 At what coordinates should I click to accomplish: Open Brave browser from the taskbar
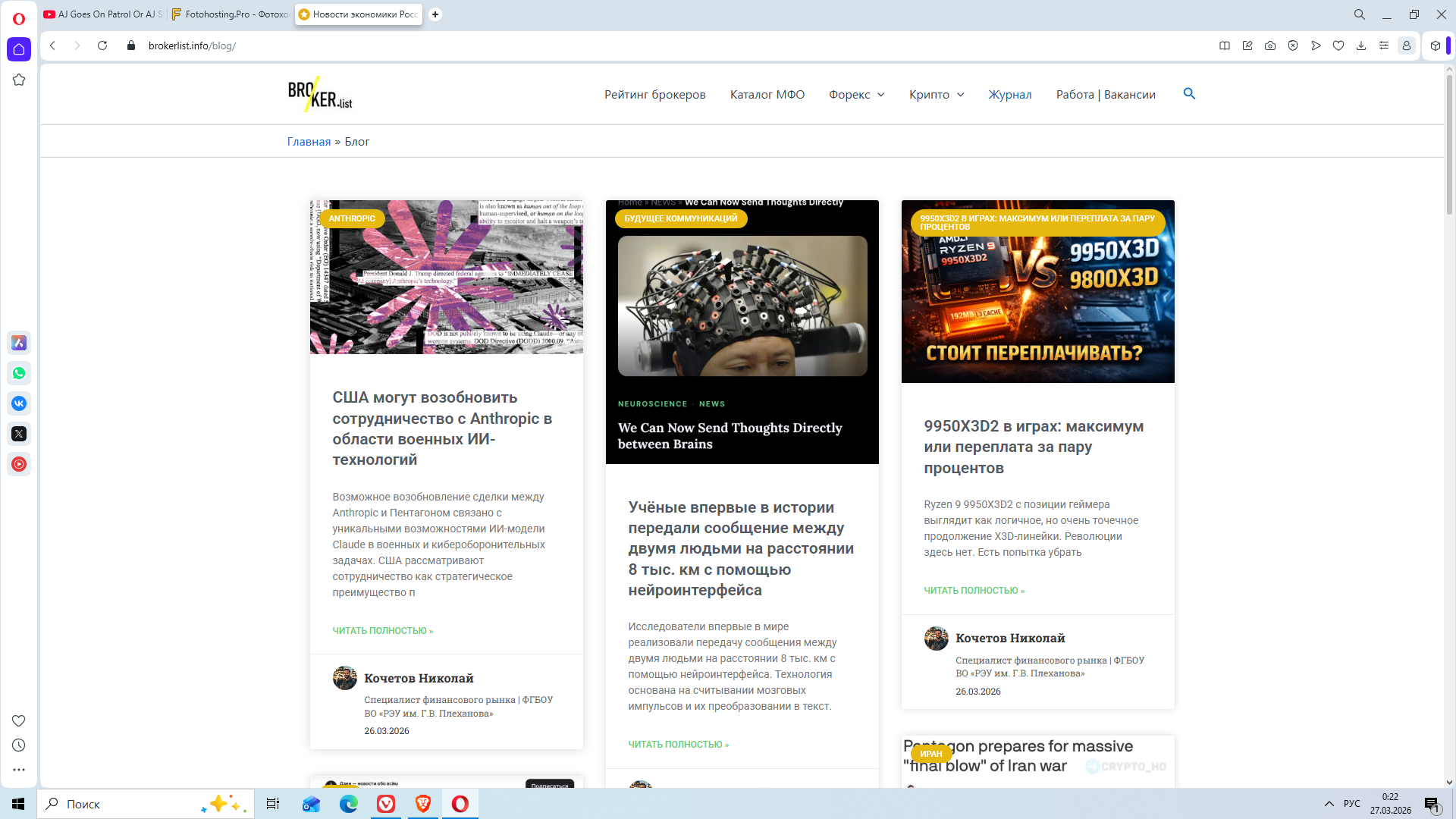click(423, 804)
